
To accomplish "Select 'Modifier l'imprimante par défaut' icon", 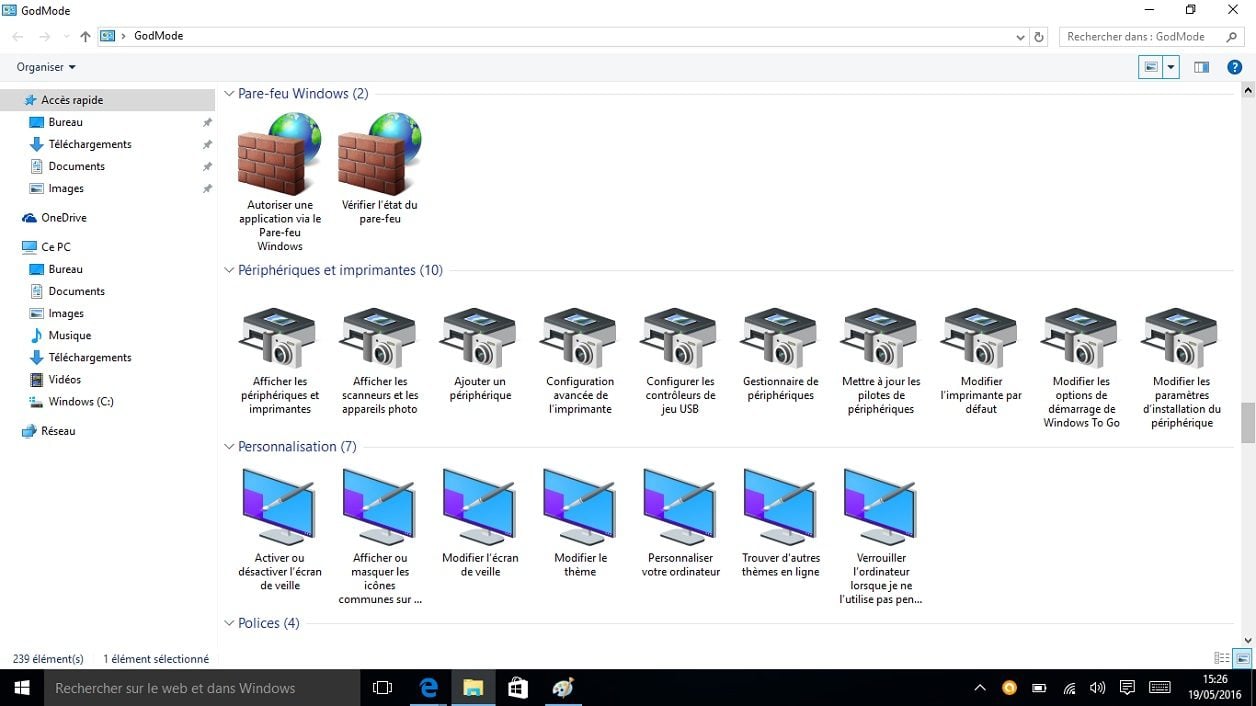I will (981, 340).
